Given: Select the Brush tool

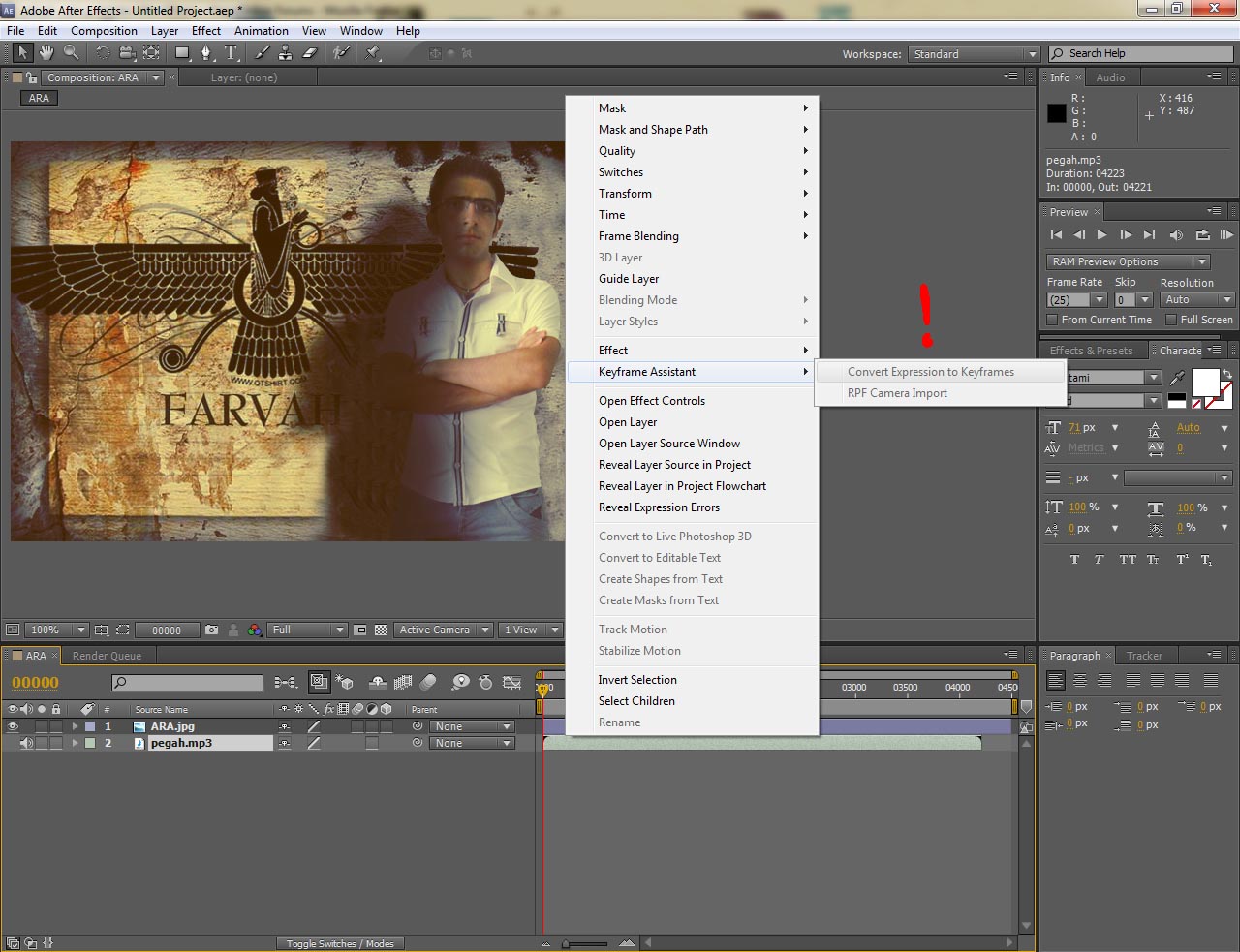Looking at the screenshot, I should click(x=262, y=53).
